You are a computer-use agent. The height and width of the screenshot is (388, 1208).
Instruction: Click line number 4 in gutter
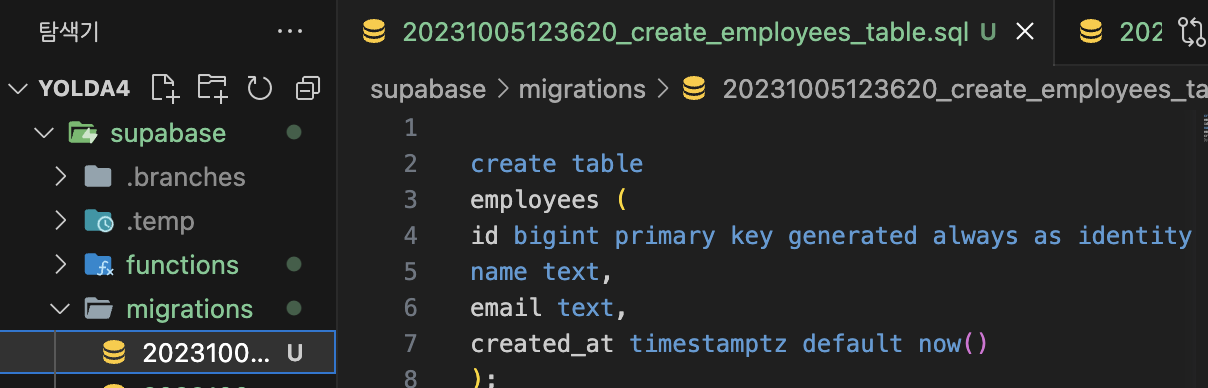pyautogui.click(x=410, y=236)
